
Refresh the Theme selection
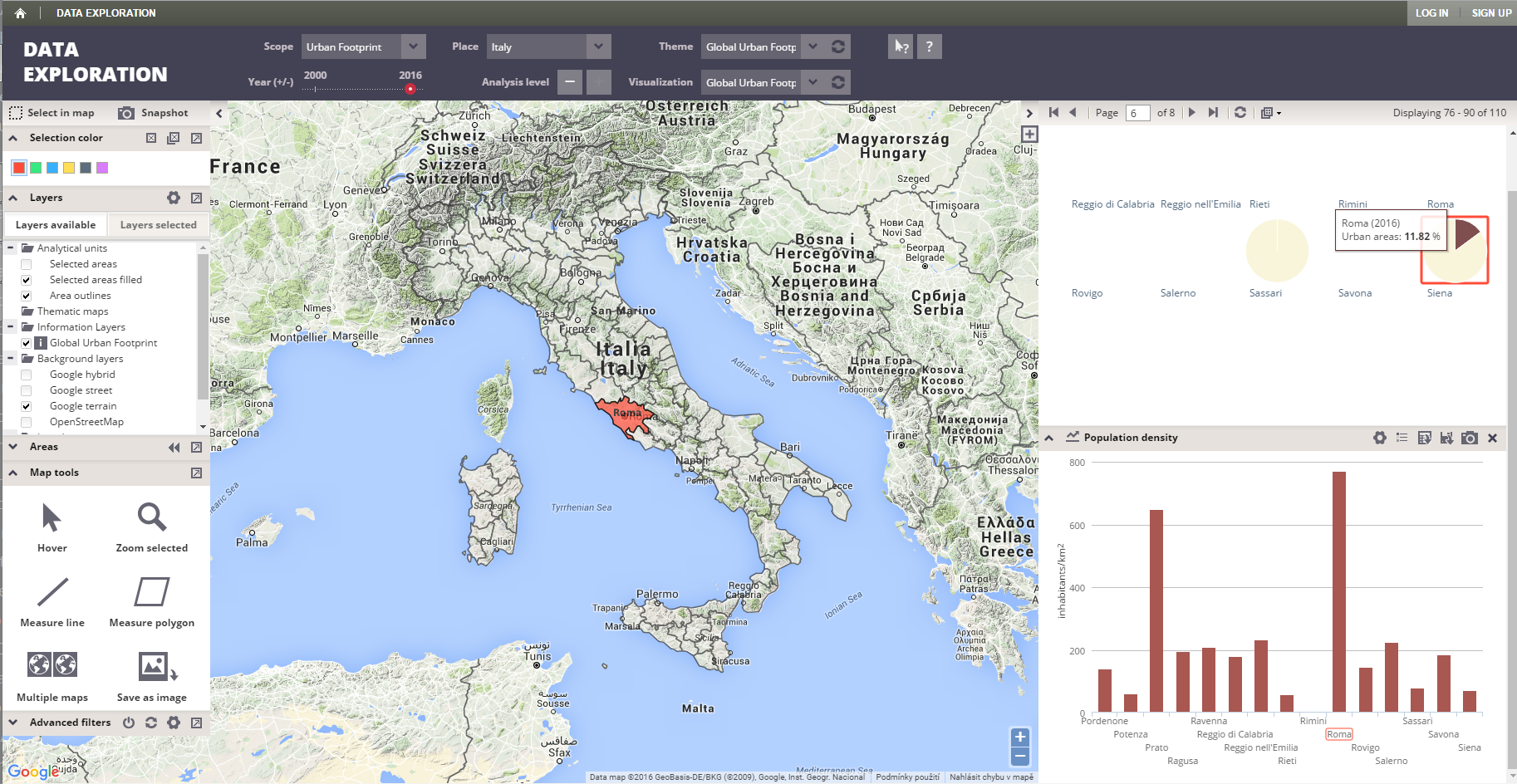click(838, 47)
